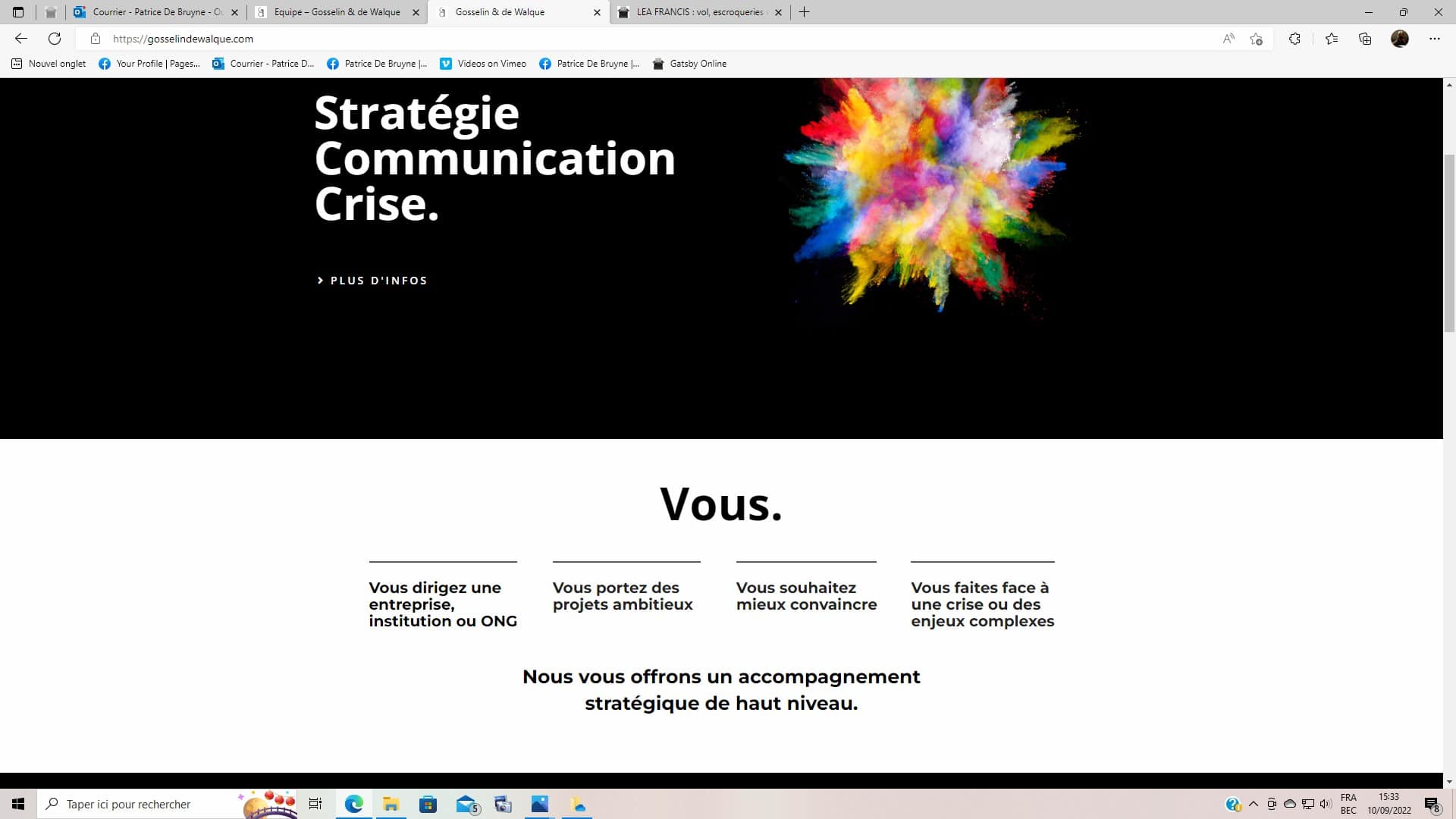Open the Collections icon
The image size is (1456, 819).
coord(1365,39)
